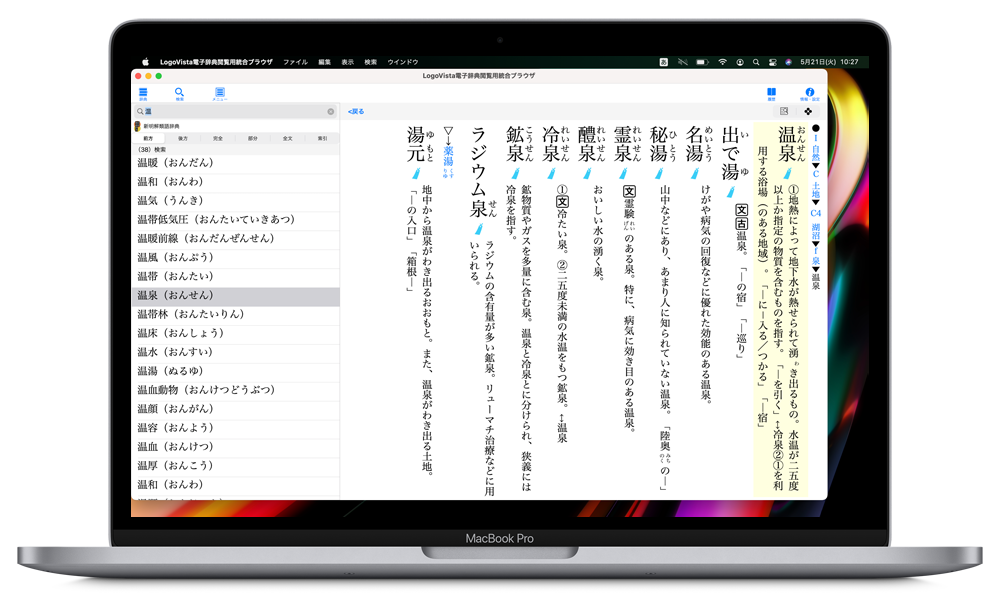Image resolution: width=1000 pixels, height=600 pixels.
Task: Click the four-diamond icon above the article
Action: (x=808, y=112)
